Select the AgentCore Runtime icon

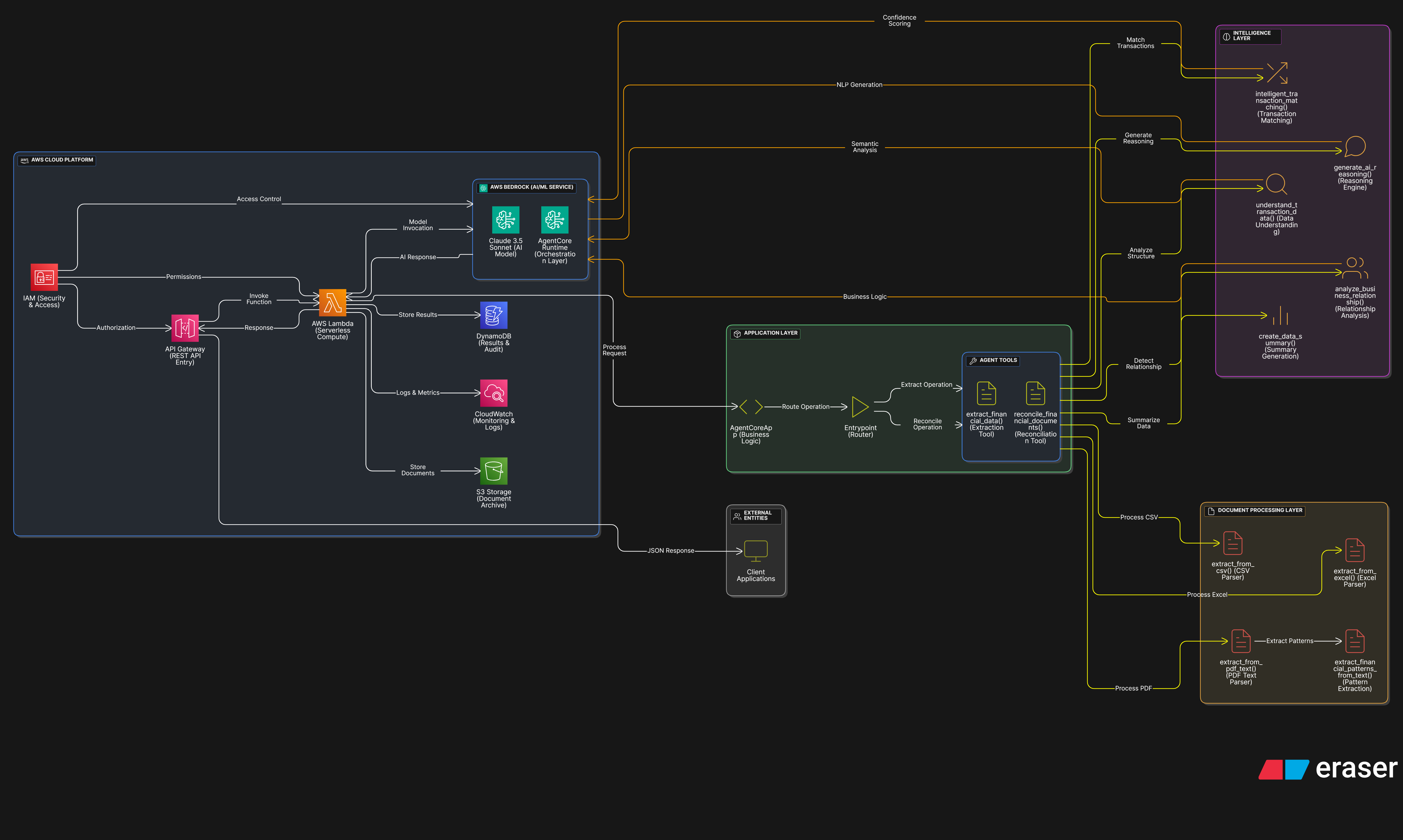(x=554, y=220)
